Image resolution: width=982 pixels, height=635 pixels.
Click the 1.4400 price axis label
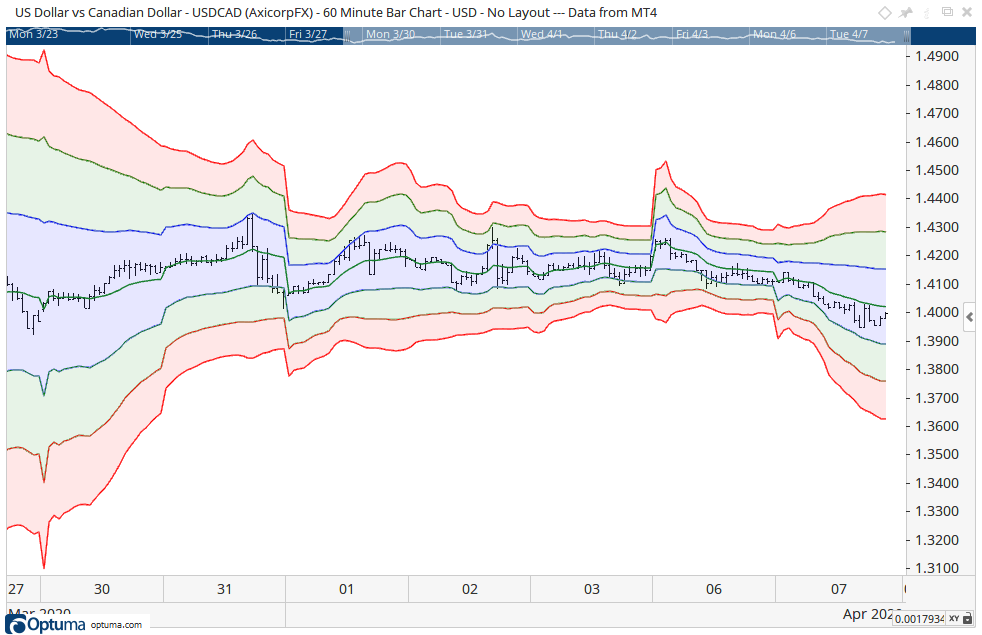click(x=937, y=199)
